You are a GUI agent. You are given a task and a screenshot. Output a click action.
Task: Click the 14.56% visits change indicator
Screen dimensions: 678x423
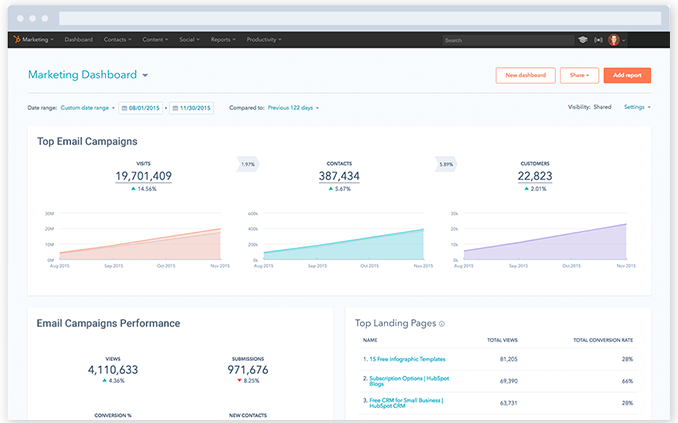pyautogui.click(x=144, y=189)
